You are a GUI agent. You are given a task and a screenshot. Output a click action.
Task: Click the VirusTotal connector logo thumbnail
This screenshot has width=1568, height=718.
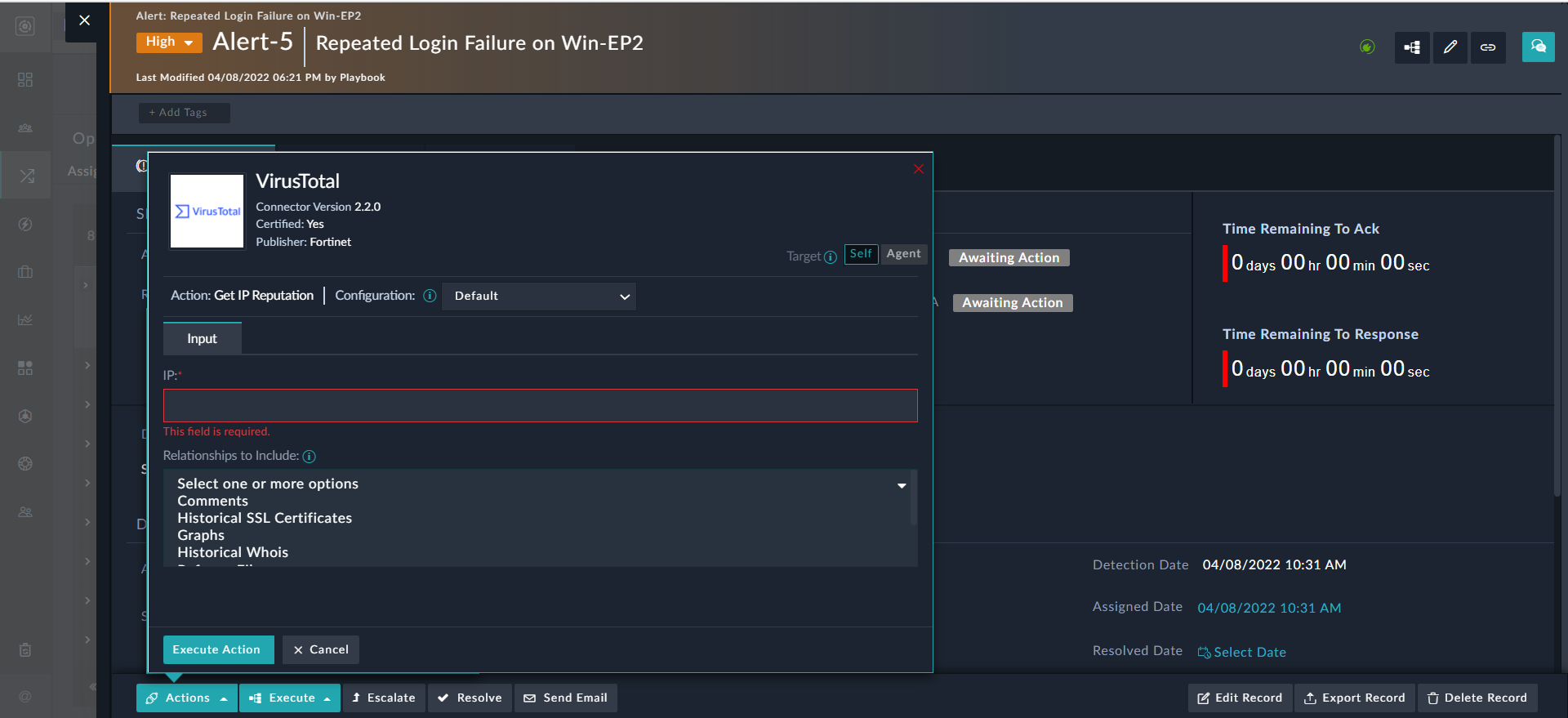(207, 211)
